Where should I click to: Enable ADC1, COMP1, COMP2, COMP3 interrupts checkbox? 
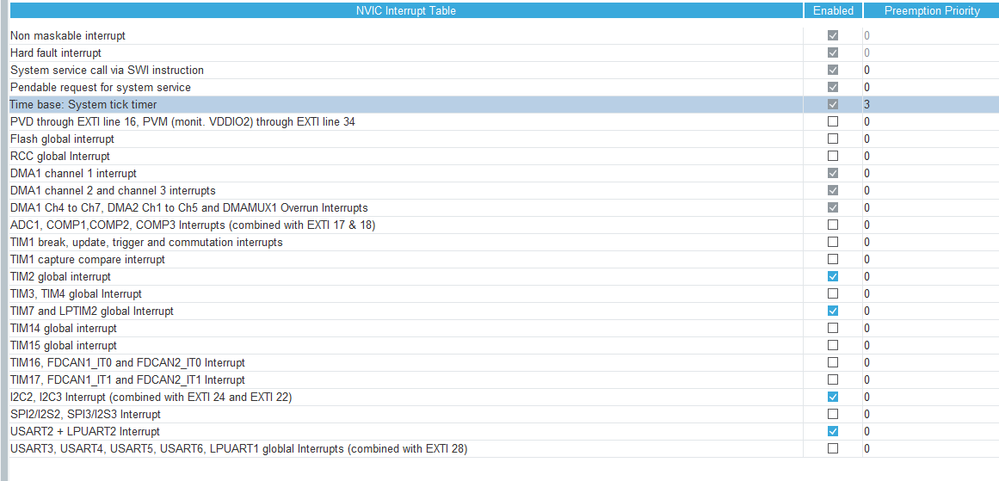click(833, 225)
